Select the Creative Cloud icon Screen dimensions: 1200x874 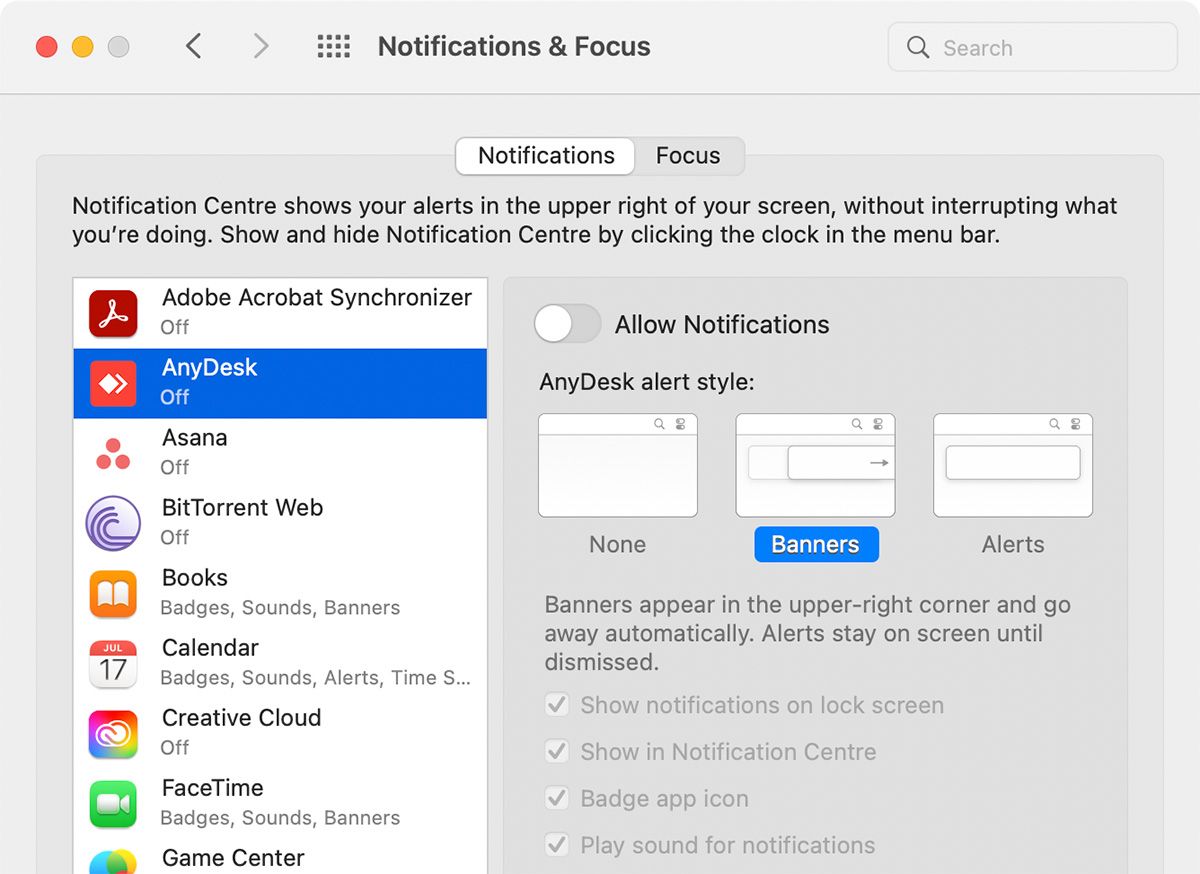click(x=113, y=732)
